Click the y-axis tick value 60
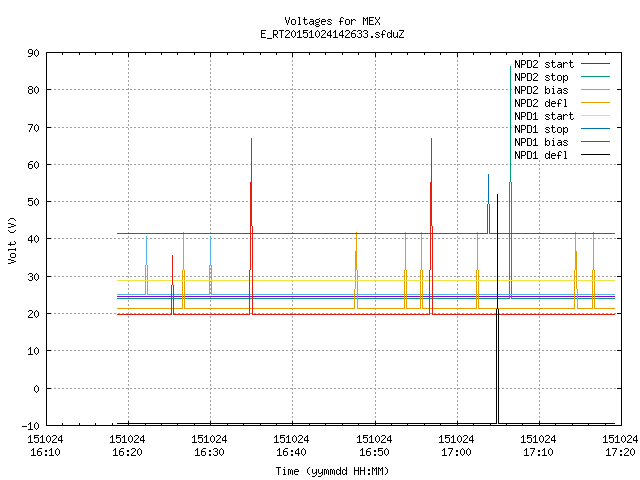The image size is (640, 480). tap(34, 165)
